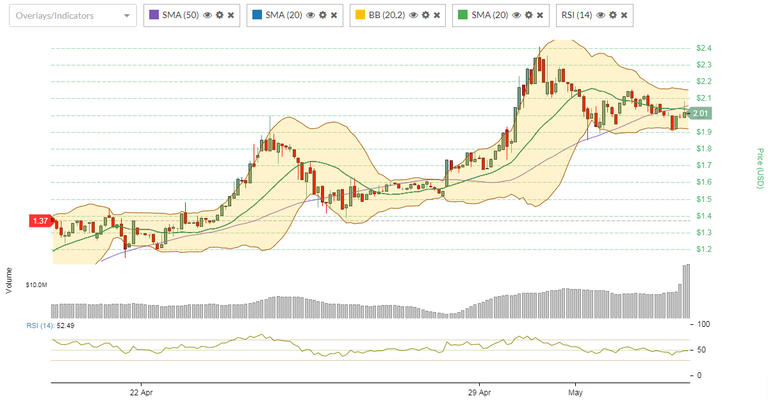Image resolution: width=768 pixels, height=407 pixels.
Task: Click the Price (USD) axis title
Action: (x=760, y=168)
